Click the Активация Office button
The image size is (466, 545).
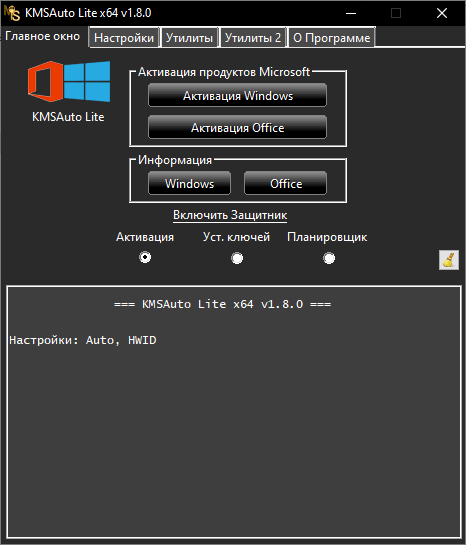coord(237,128)
